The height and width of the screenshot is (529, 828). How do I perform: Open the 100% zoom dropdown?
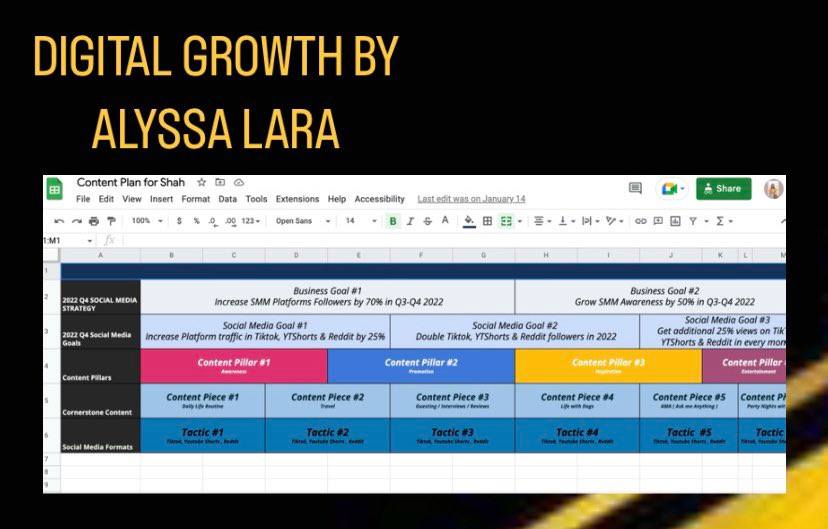coord(147,221)
